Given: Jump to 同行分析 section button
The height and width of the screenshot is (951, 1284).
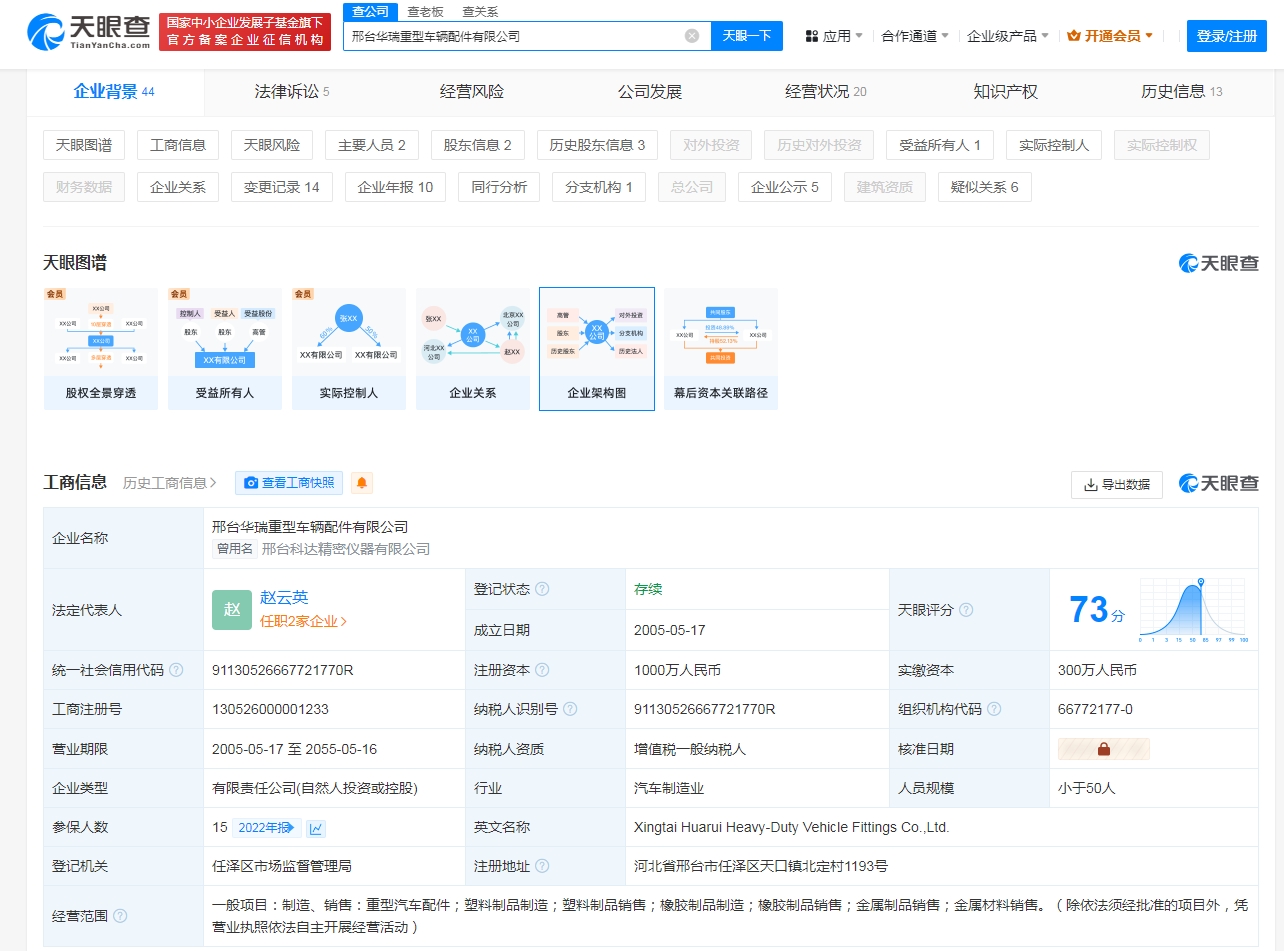Looking at the screenshot, I should (500, 187).
